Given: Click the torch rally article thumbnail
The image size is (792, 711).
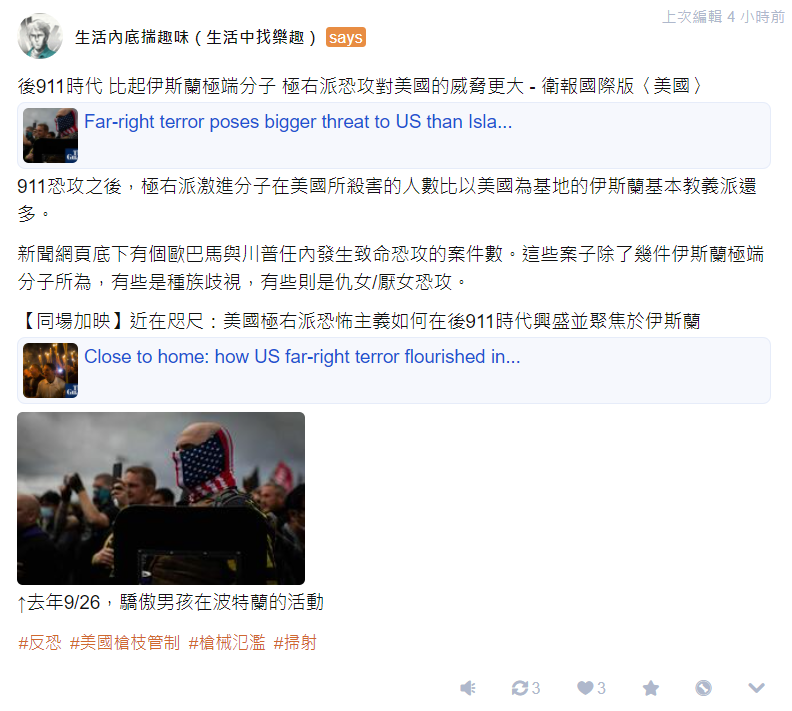Looking at the screenshot, I should [x=51, y=370].
